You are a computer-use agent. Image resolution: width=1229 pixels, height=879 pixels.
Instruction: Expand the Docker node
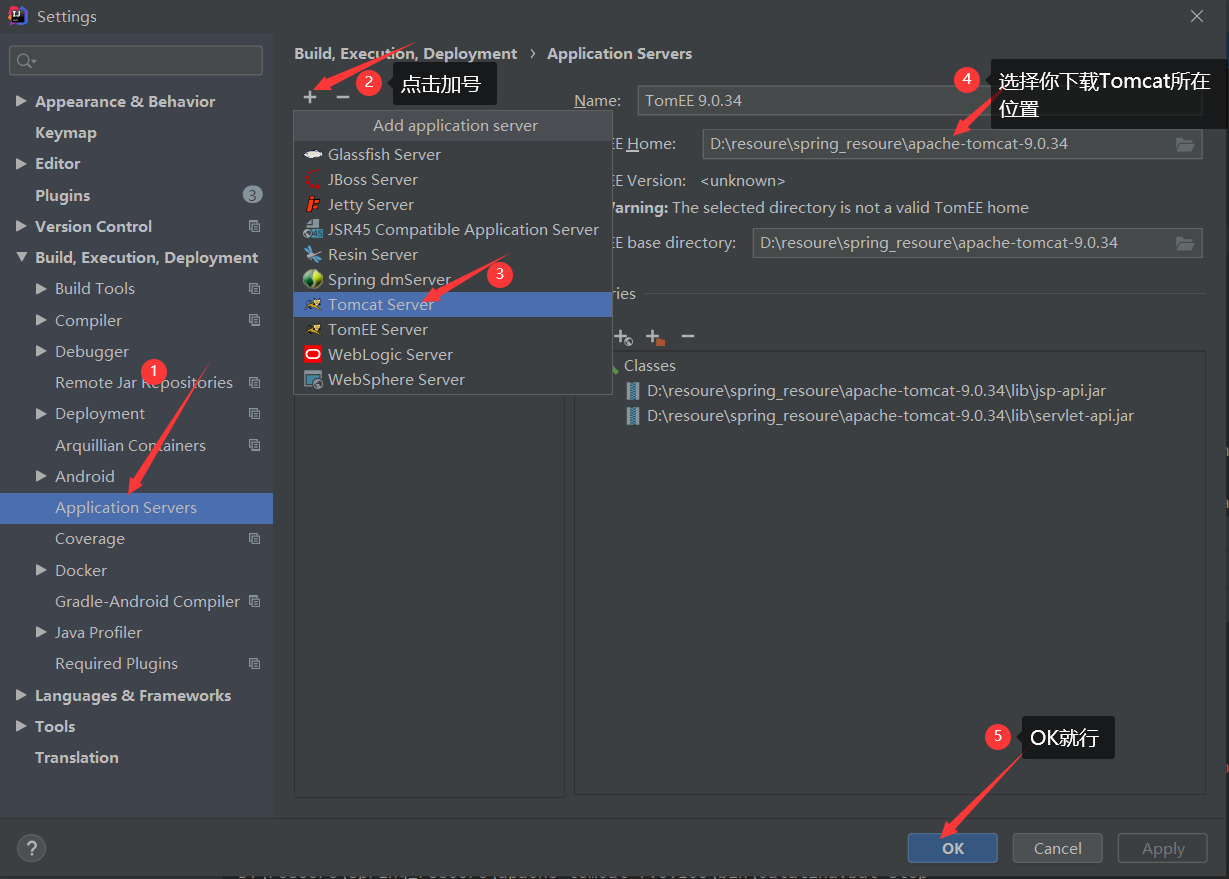pyautogui.click(x=41, y=570)
